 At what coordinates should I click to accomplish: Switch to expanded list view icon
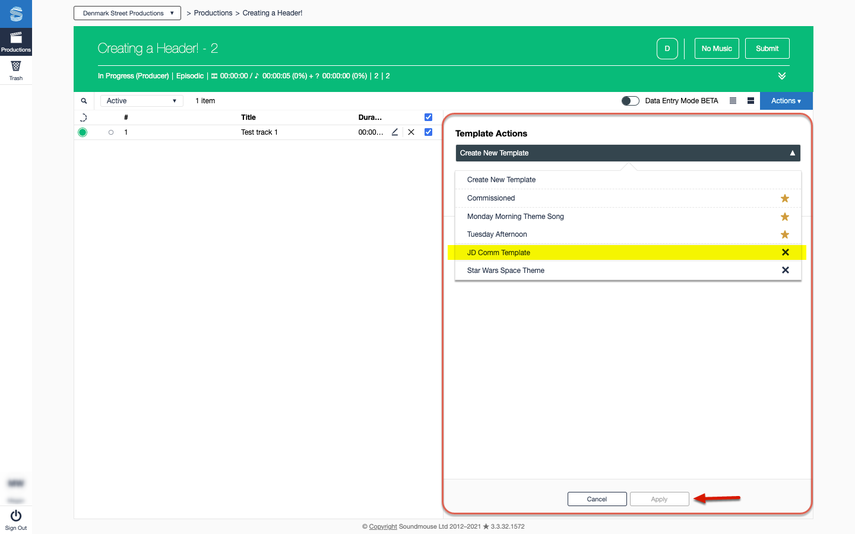[751, 101]
